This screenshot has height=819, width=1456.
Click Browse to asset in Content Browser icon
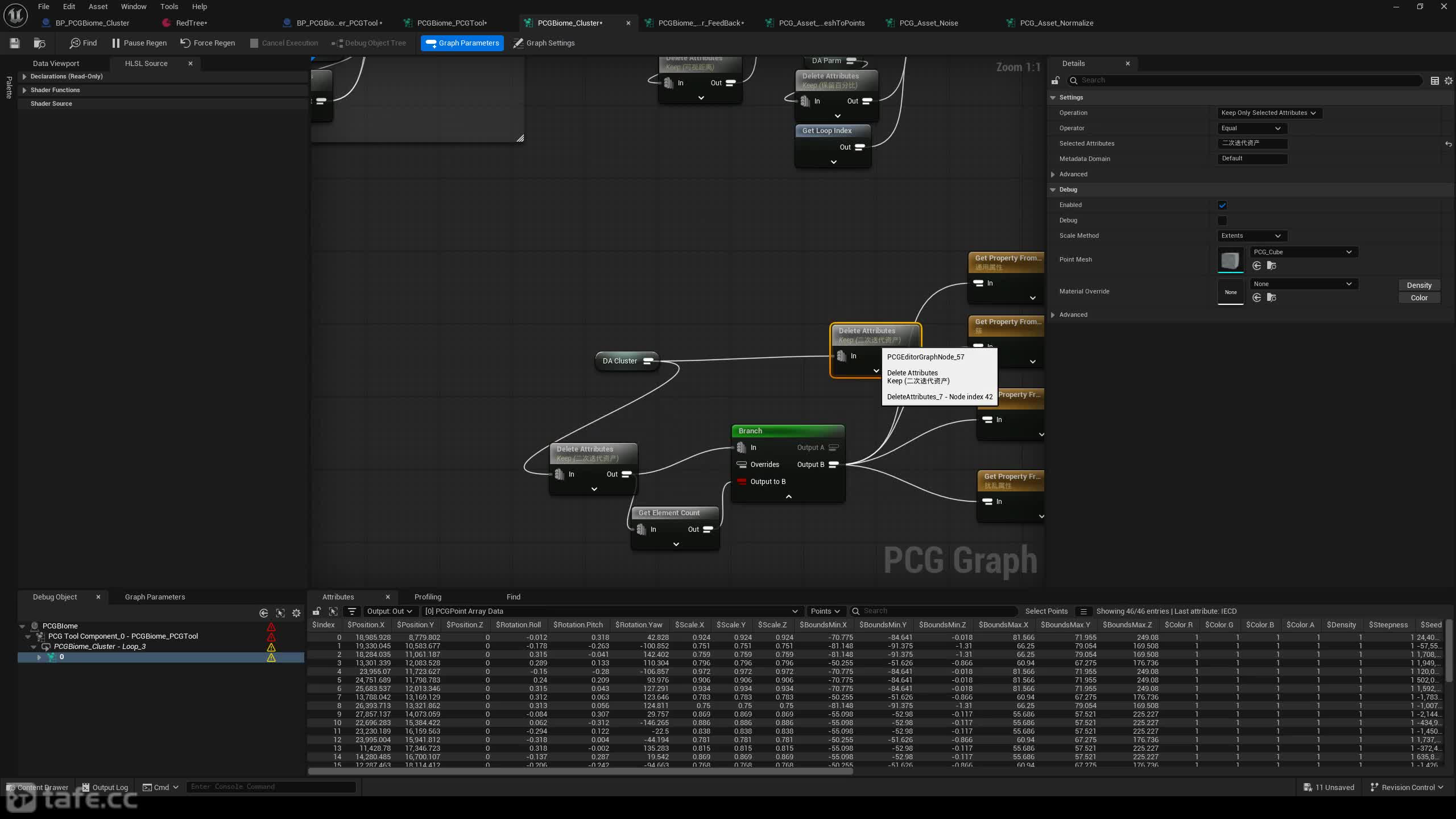coord(39,43)
